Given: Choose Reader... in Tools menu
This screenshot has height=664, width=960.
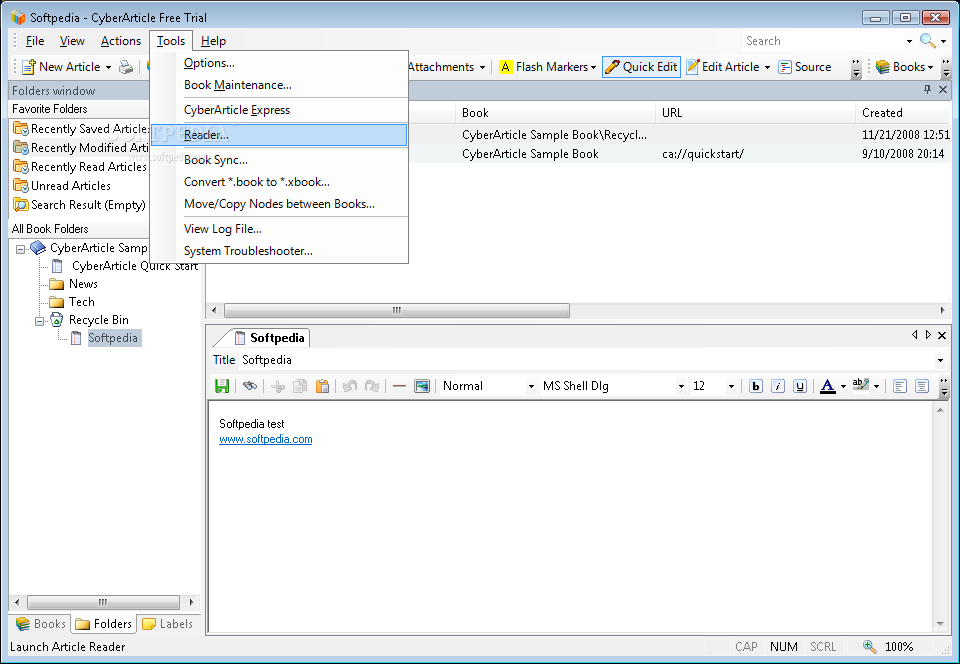Looking at the screenshot, I should (279, 135).
